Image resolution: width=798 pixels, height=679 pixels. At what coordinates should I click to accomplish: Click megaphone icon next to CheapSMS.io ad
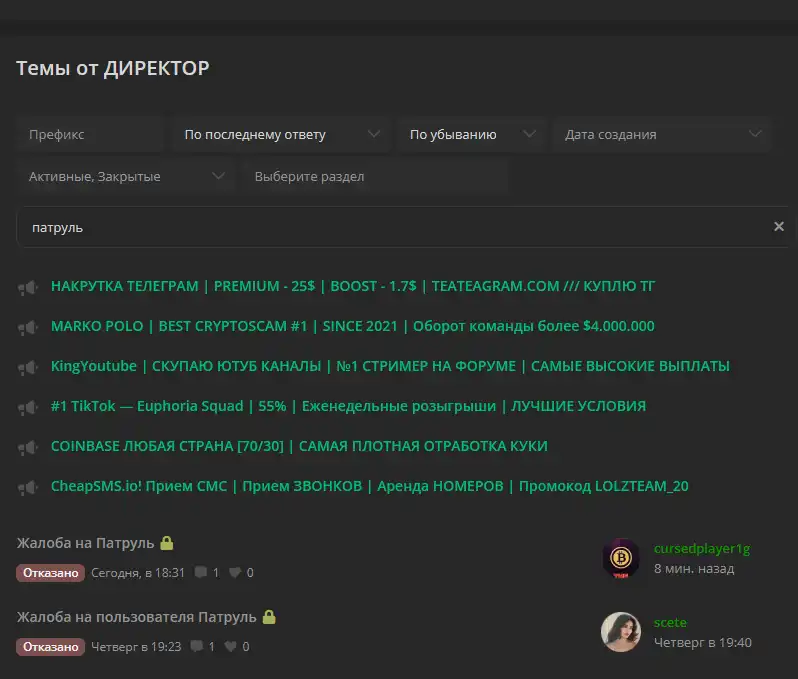[27, 488]
